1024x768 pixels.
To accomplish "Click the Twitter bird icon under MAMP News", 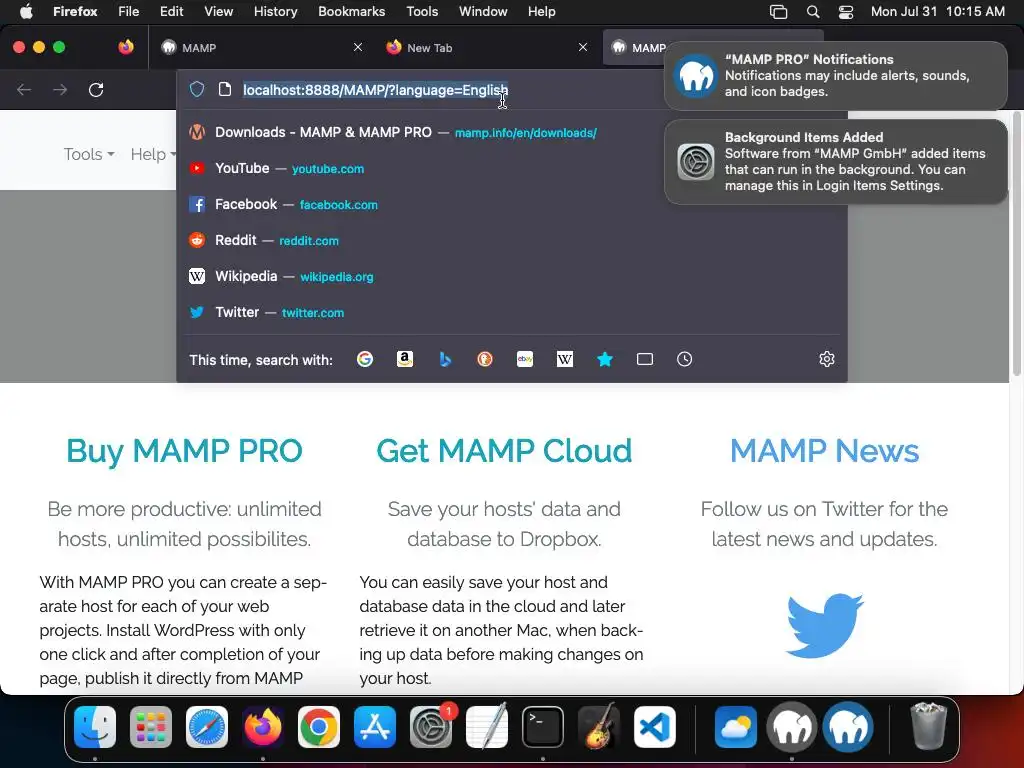I will 824,625.
